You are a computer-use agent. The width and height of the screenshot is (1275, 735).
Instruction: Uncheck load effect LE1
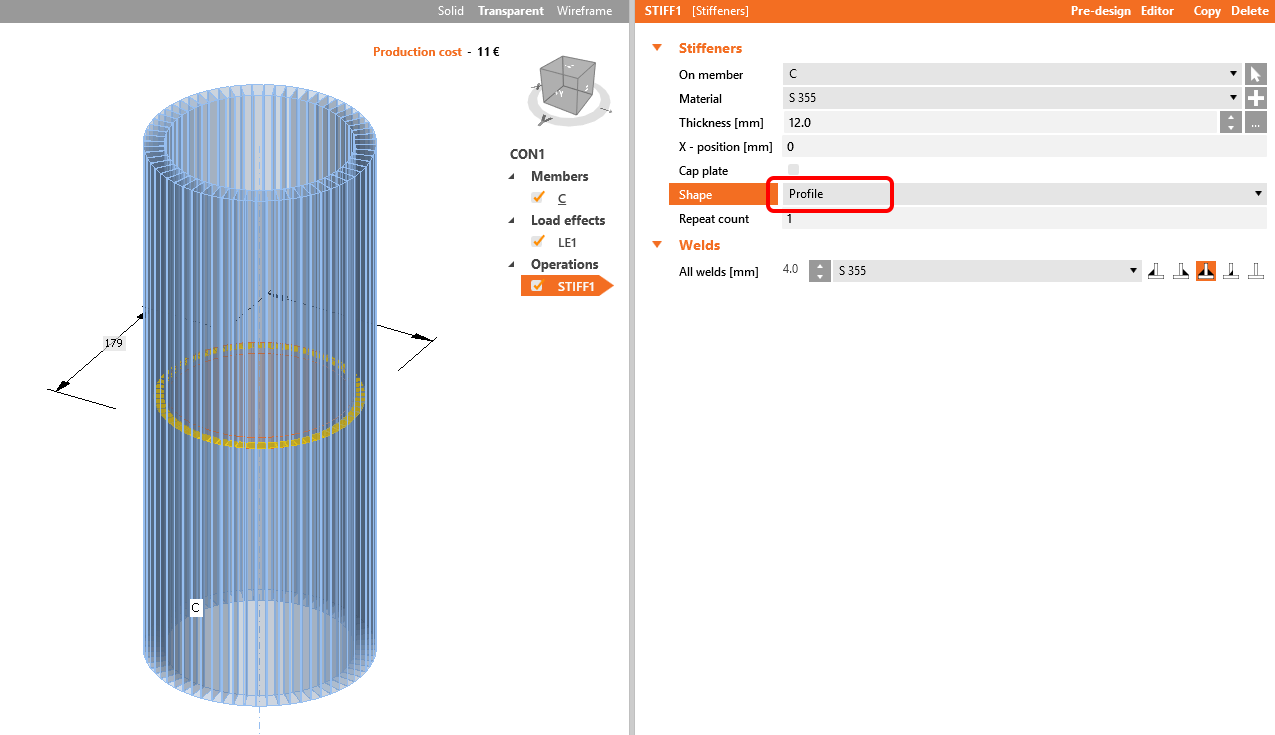[538, 241]
